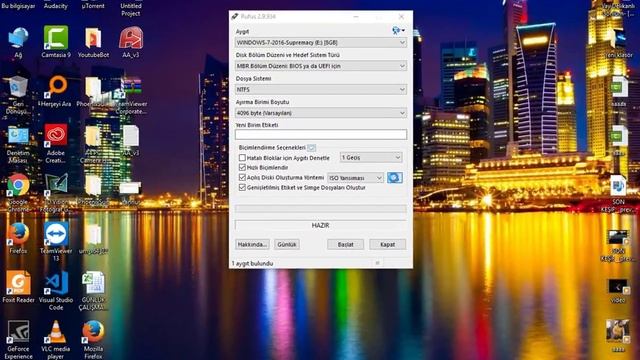
Task: Open the Dosya Sistemi NTFS dropdown
Action: pos(321,89)
